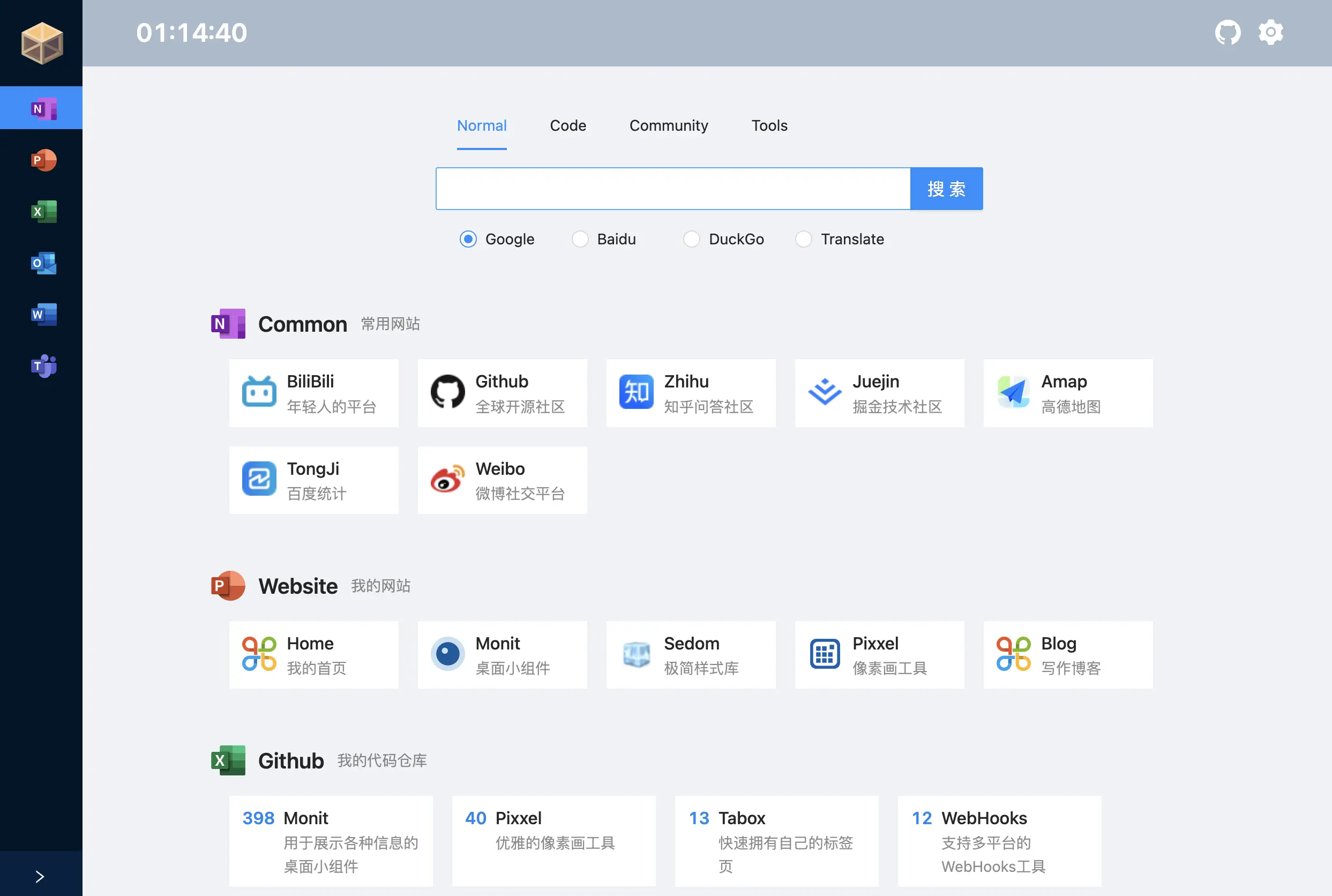
Task: Click the Common section heading
Action: [x=302, y=324]
